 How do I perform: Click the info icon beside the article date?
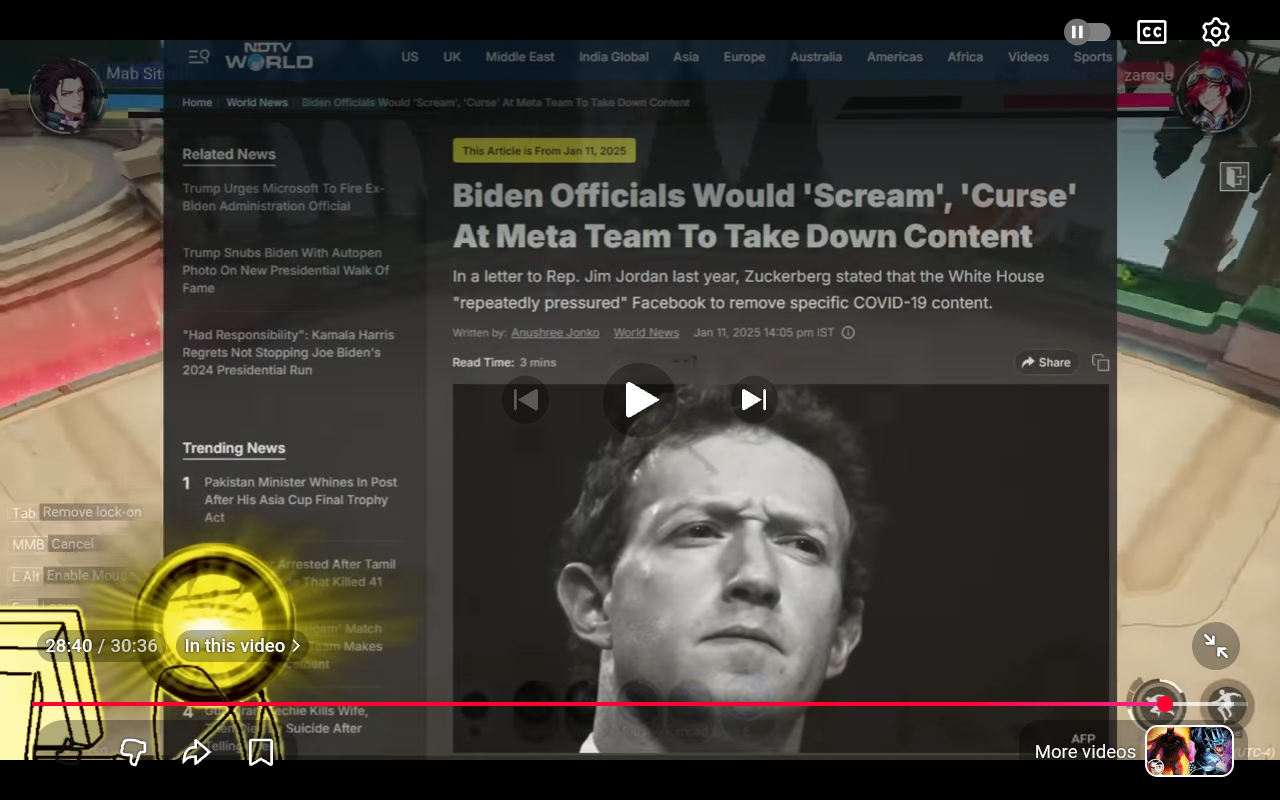pos(848,333)
